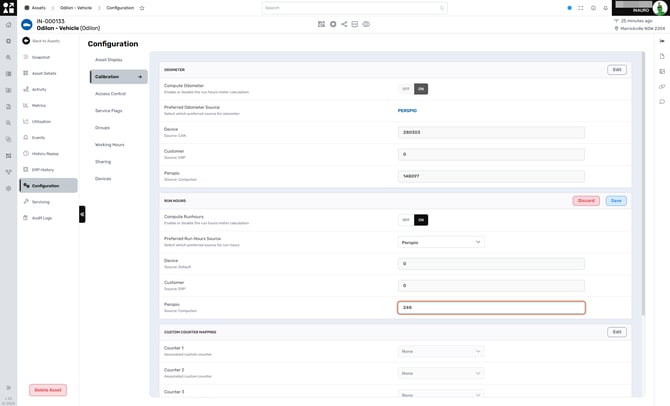Screen dimensions: 670x406
Task: Click the vertical scrollbar of the configuration panel
Action: tap(643, 184)
